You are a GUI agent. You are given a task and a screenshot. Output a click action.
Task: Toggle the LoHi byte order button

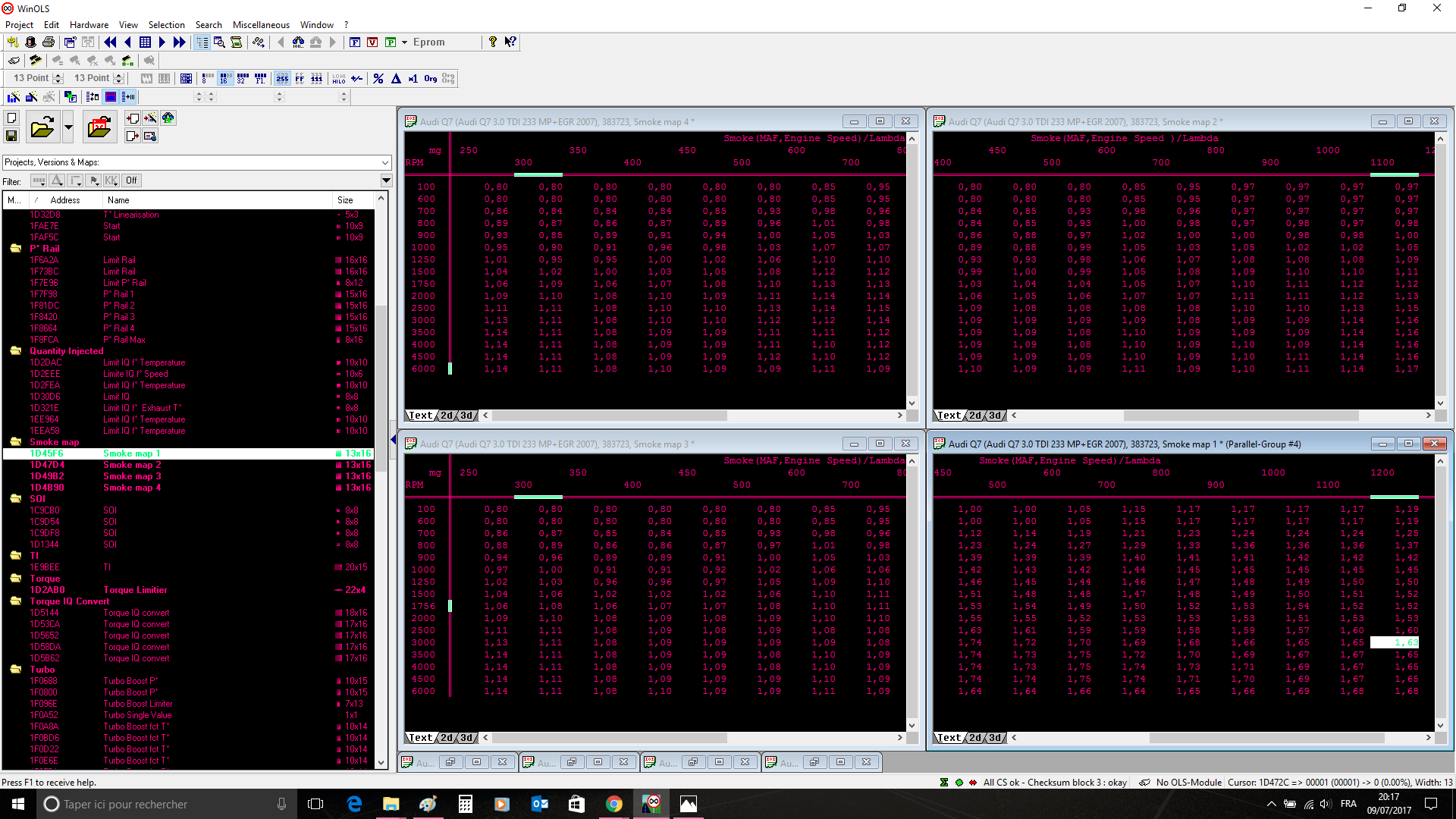click(339, 78)
